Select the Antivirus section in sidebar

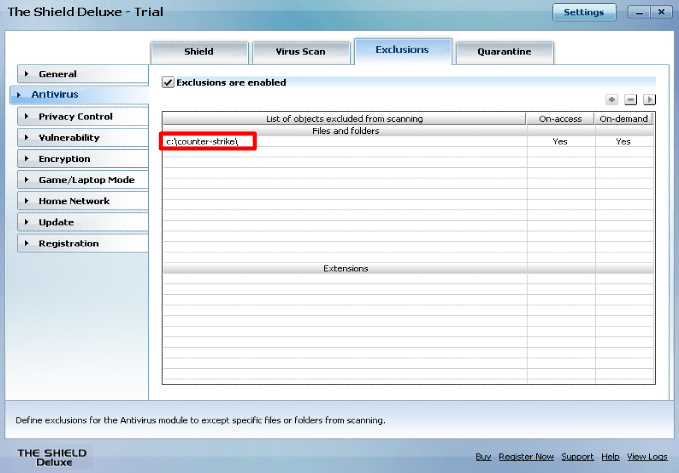[79, 94]
